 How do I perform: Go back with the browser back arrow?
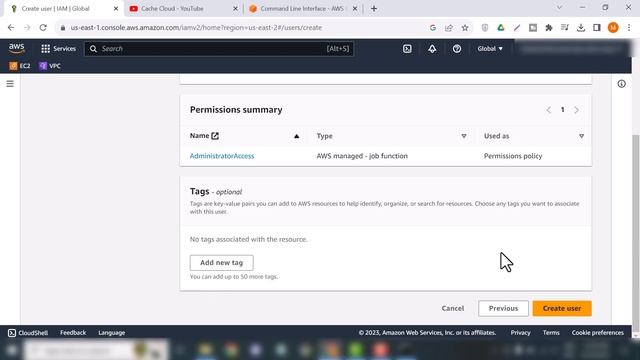point(11,28)
